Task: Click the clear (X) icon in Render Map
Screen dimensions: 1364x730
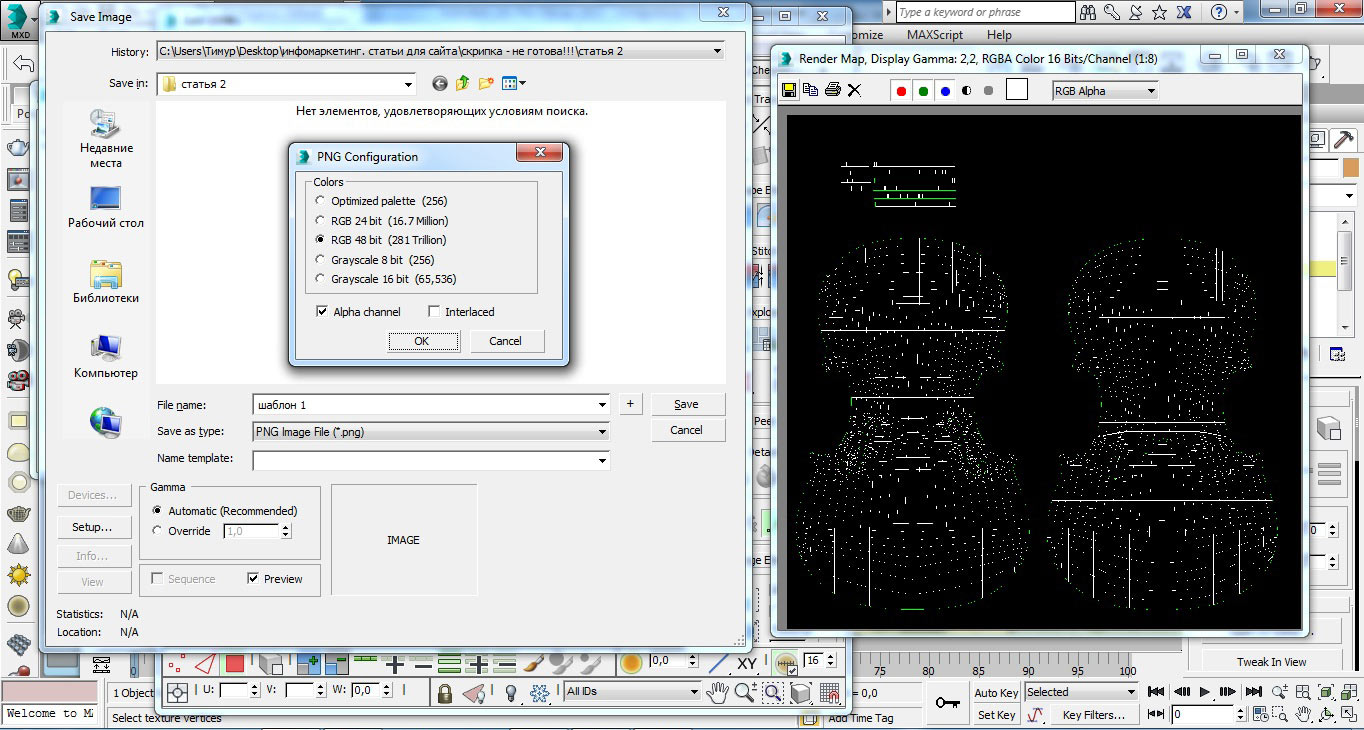Action: tap(854, 90)
